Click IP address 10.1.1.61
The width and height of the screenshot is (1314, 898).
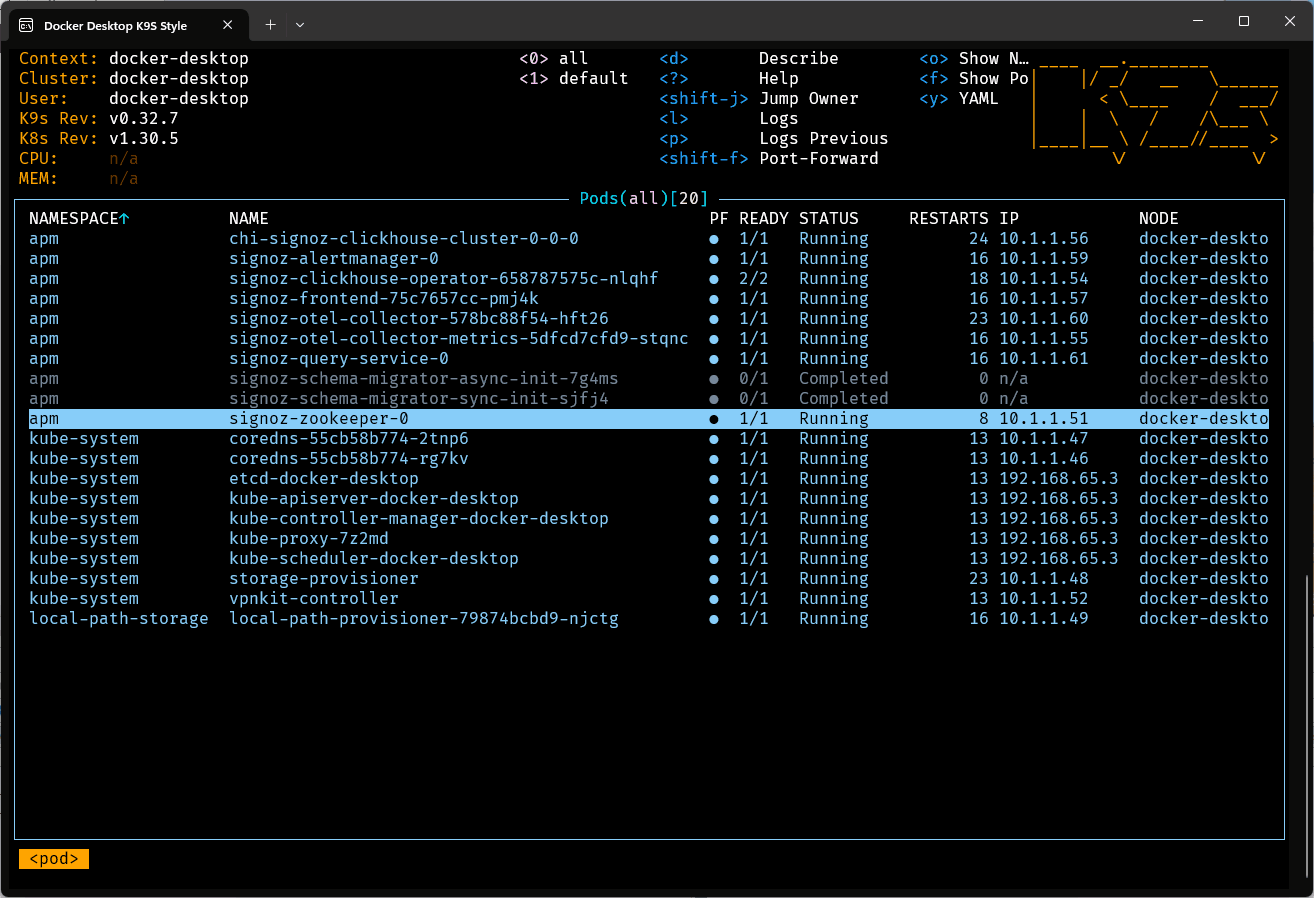click(x=1044, y=358)
